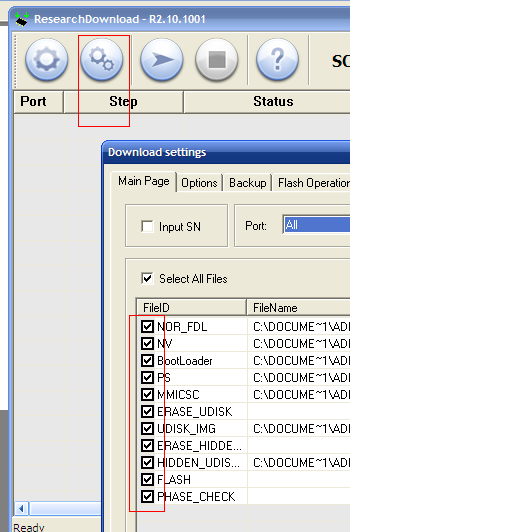Viewport: 512px width, 532px height.
Task: Uncheck the PS file checkbox
Action: click(147, 378)
